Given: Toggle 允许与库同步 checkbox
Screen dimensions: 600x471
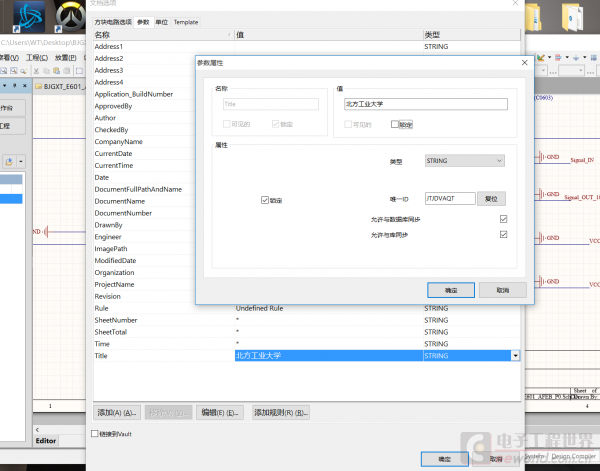Looking at the screenshot, I should (x=504, y=234).
